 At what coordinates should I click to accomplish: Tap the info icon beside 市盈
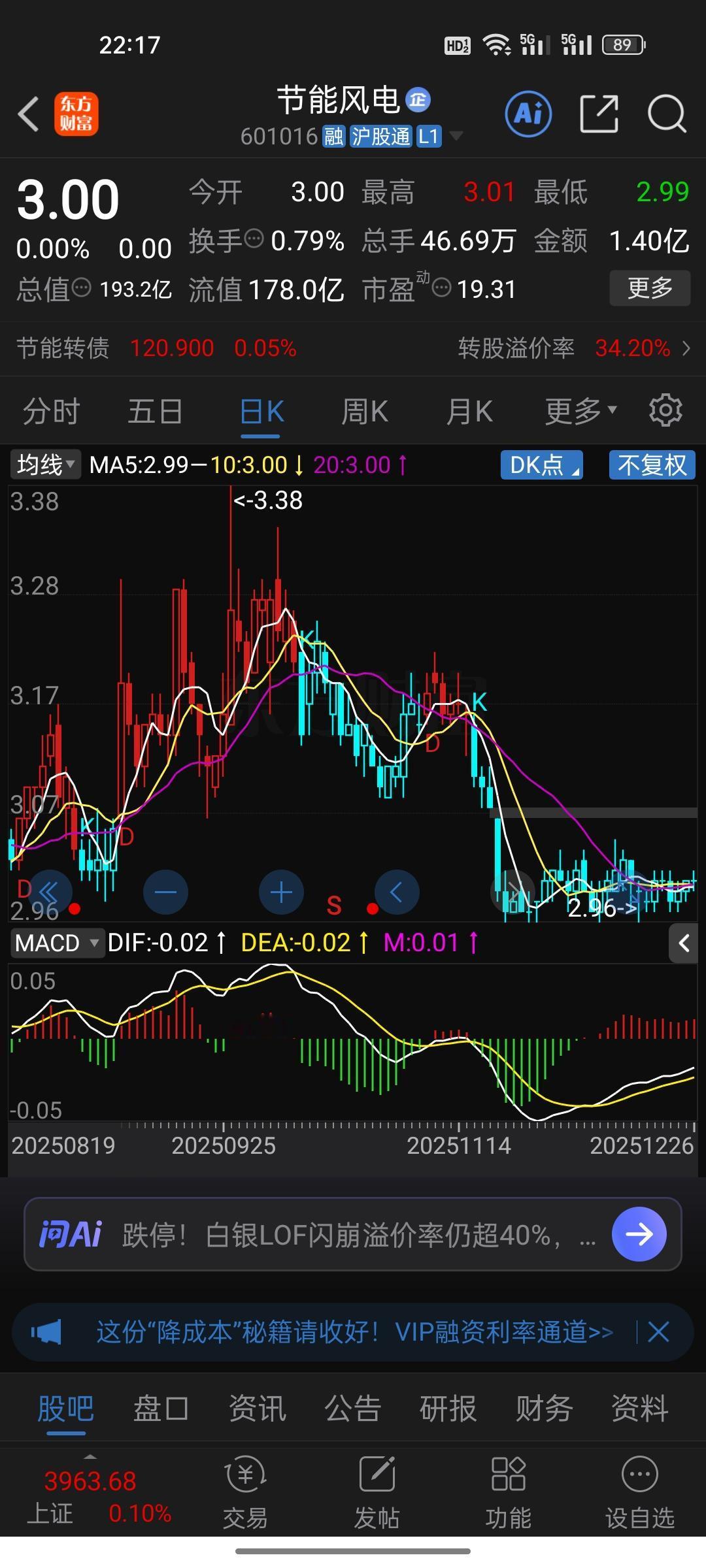(442, 287)
